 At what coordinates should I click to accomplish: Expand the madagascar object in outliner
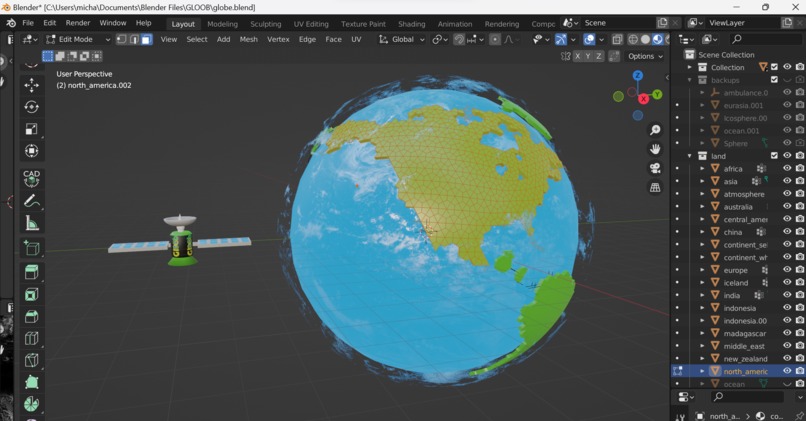pos(702,333)
